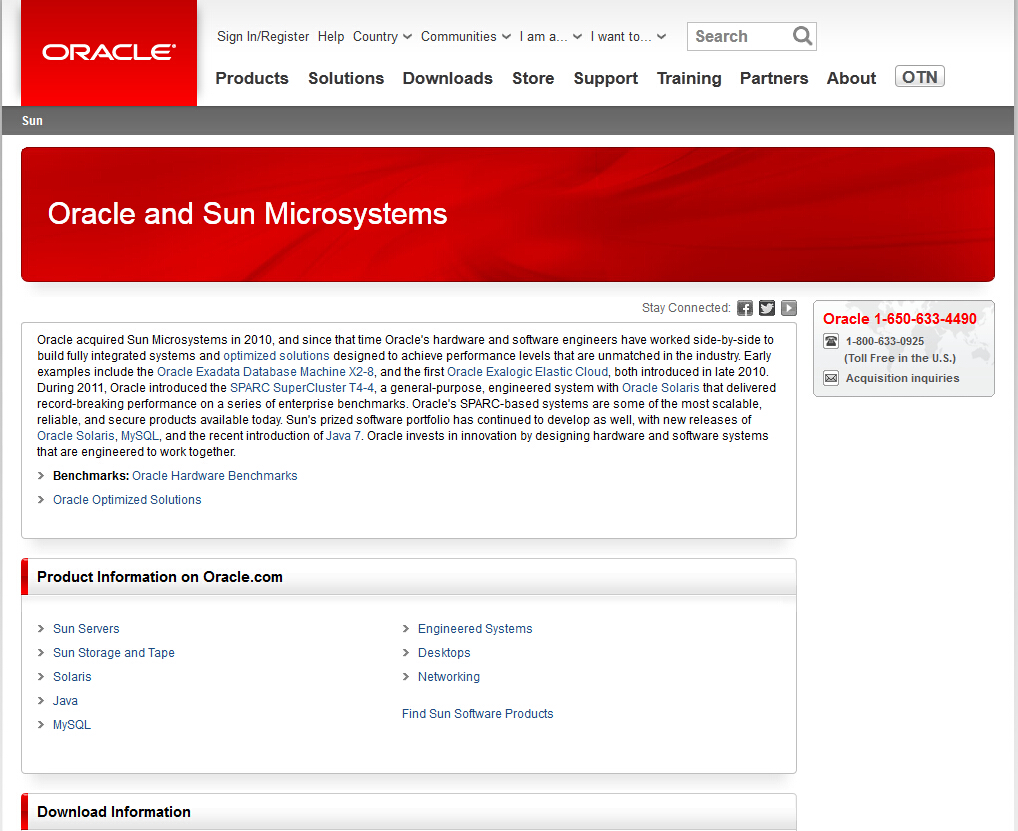Image resolution: width=1018 pixels, height=831 pixels.
Task: Open the About menu
Action: click(851, 78)
